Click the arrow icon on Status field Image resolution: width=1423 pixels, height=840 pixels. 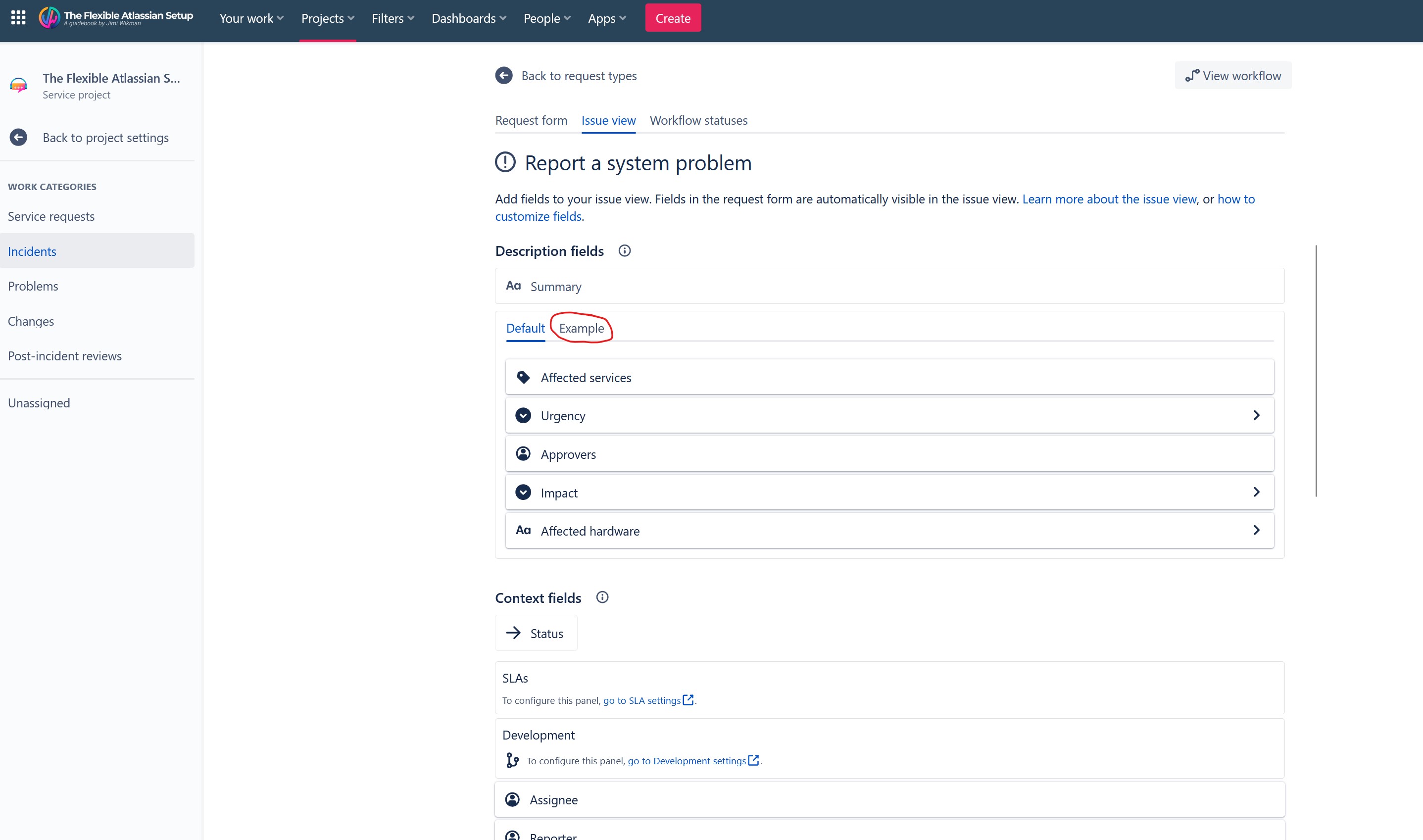tap(514, 632)
